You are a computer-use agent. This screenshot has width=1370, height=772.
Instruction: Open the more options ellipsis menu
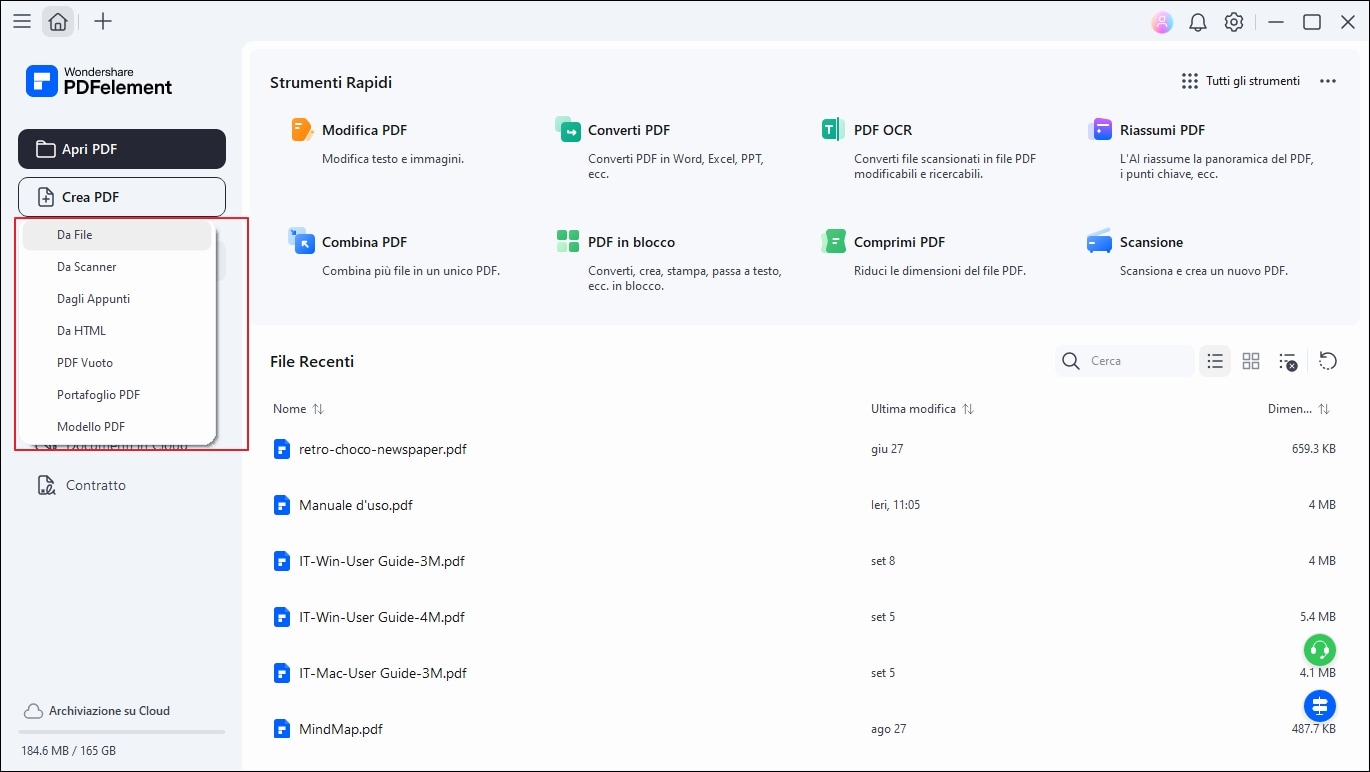[x=1328, y=81]
